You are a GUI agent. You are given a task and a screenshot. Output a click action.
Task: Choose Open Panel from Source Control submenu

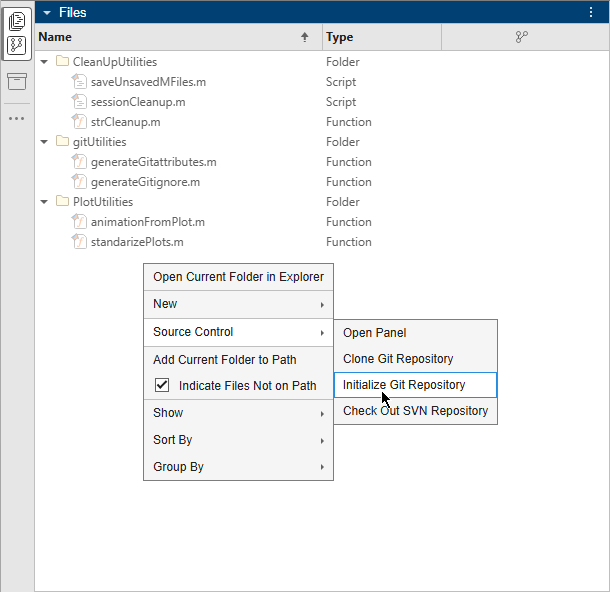(415, 333)
